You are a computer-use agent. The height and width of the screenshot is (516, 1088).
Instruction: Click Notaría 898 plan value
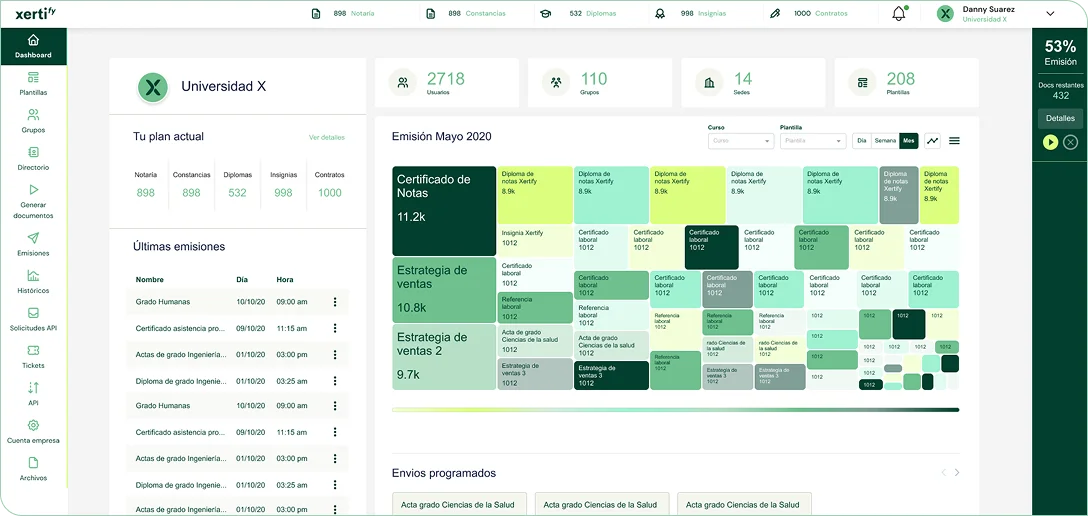click(x=146, y=193)
